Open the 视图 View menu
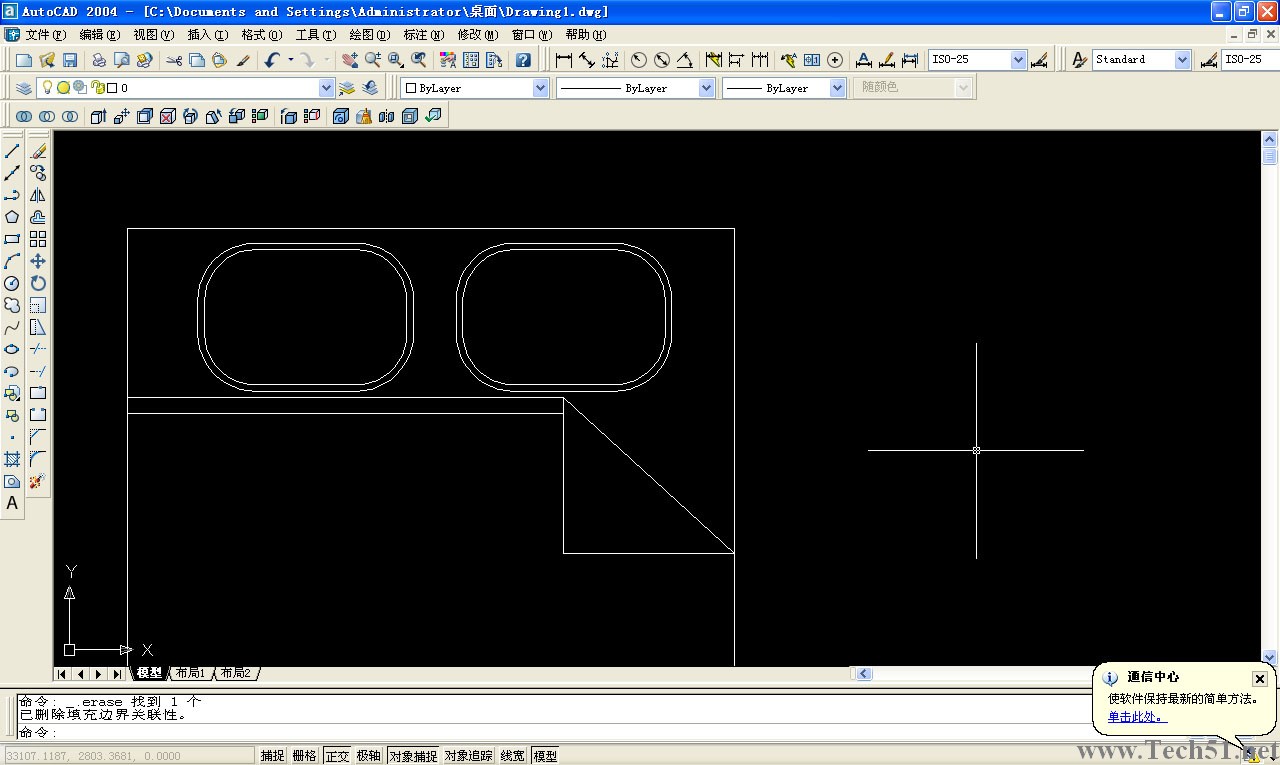The height and width of the screenshot is (765, 1280). (153, 35)
